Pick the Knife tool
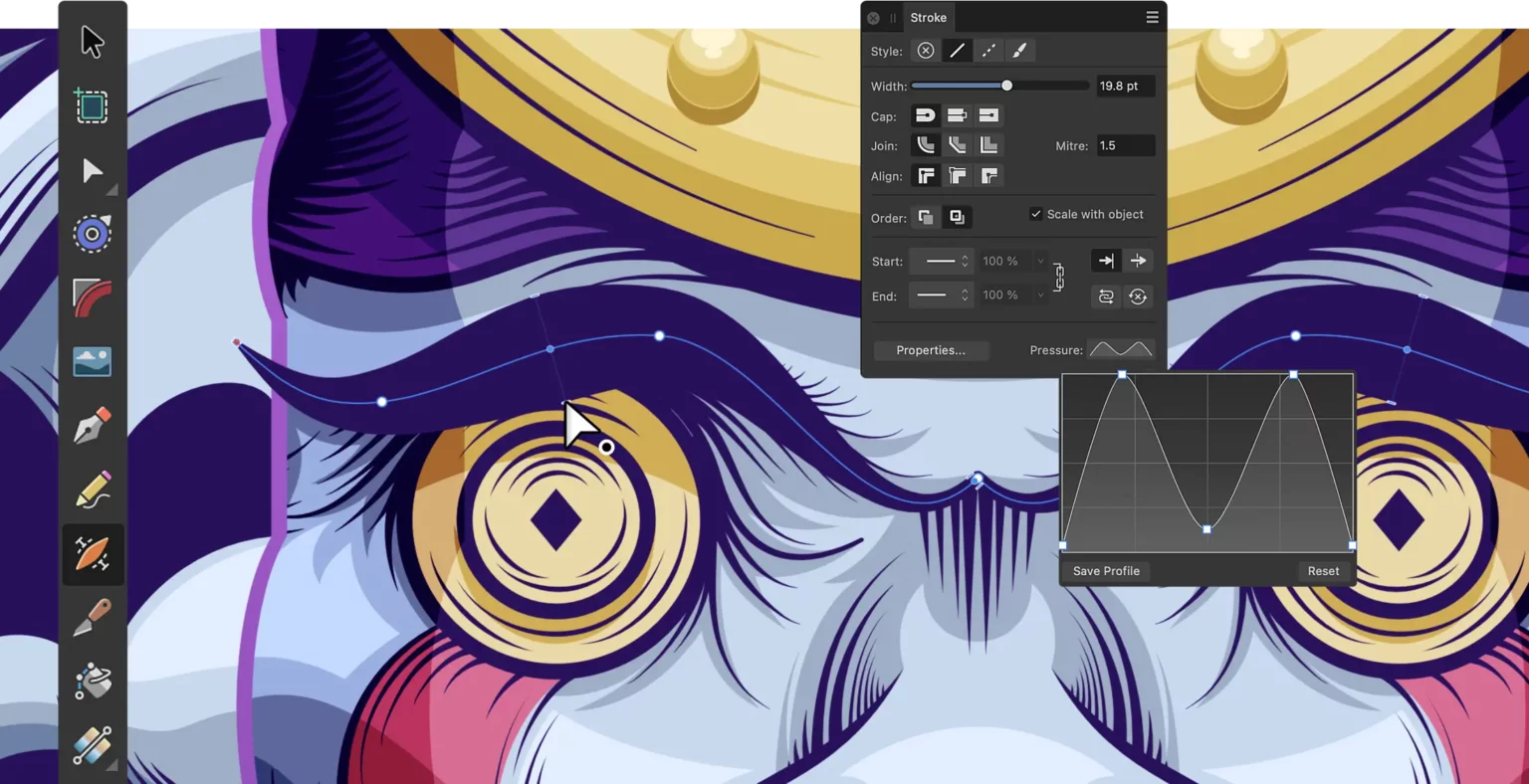 point(93,617)
